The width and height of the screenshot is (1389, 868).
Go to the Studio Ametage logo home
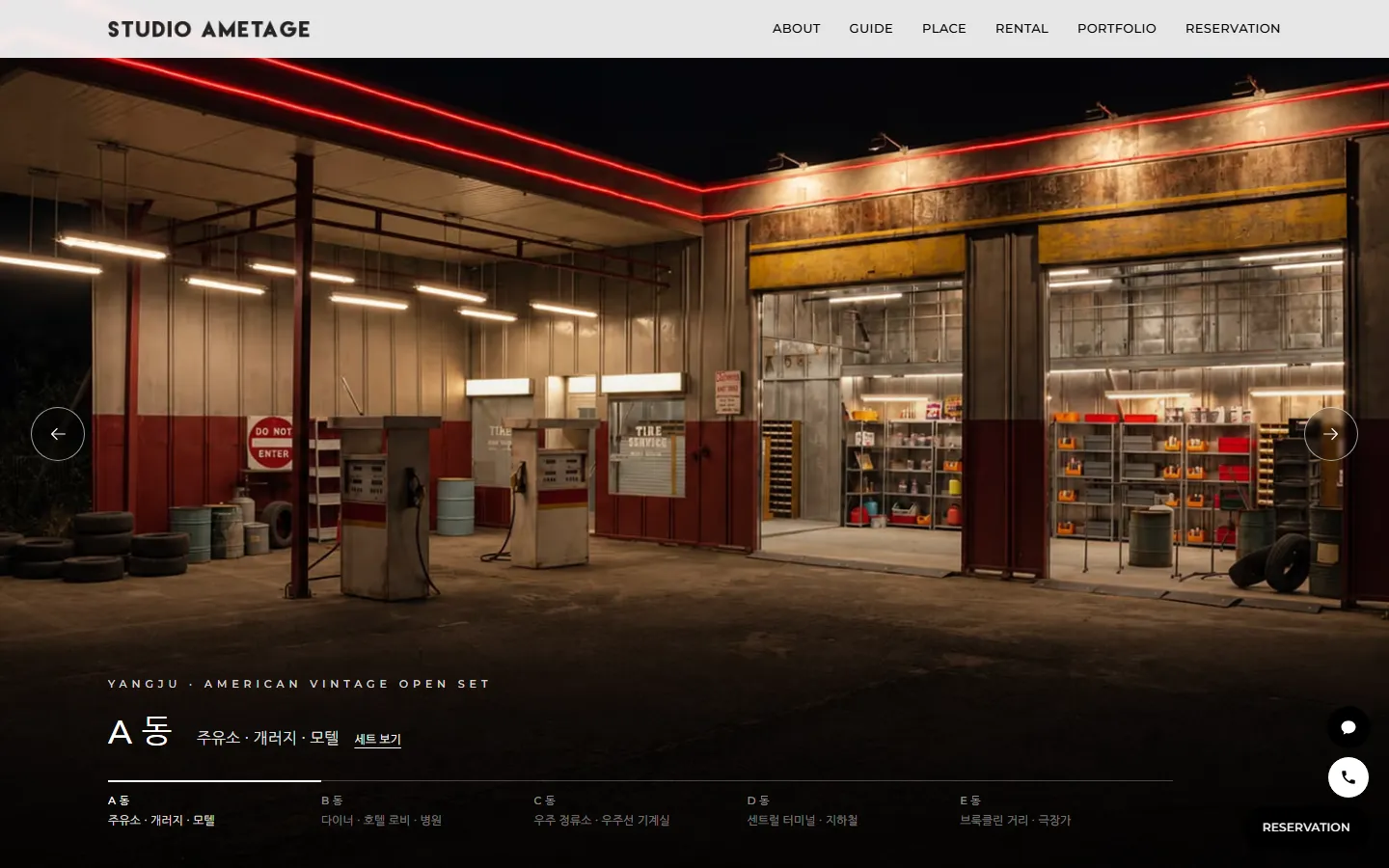tap(209, 29)
